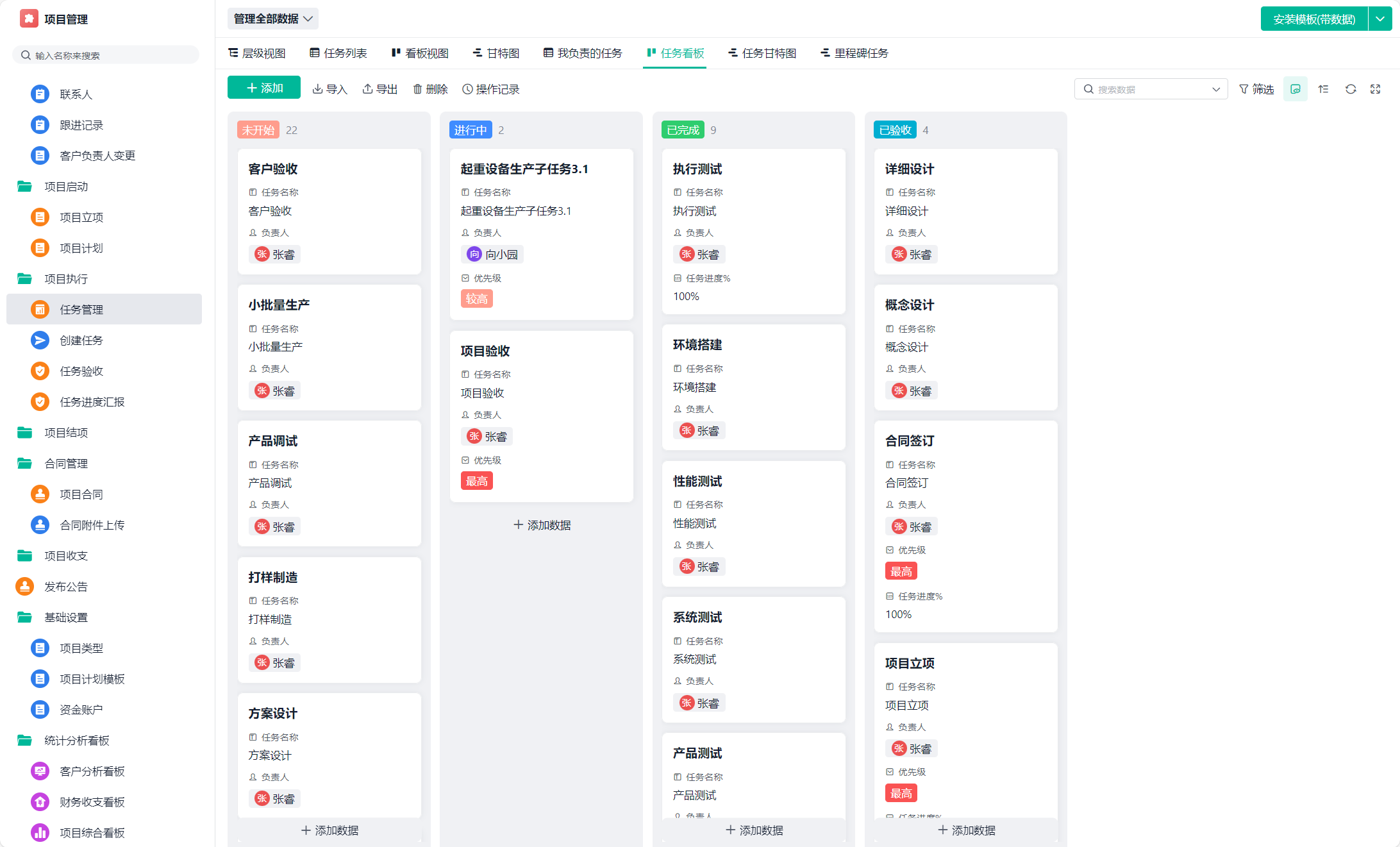This screenshot has height=847, width=1400.
Task: Click the 导出 button
Action: click(x=379, y=89)
